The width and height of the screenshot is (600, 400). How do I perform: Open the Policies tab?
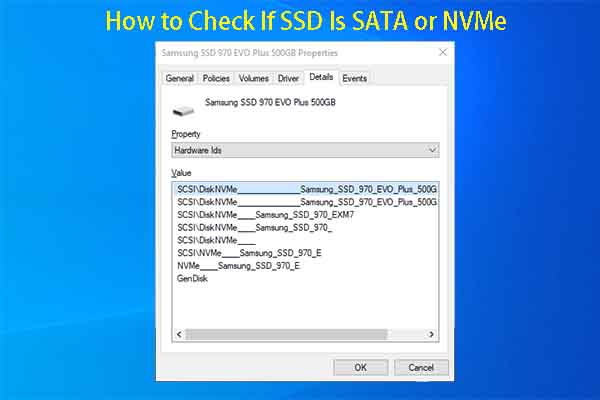(216, 78)
